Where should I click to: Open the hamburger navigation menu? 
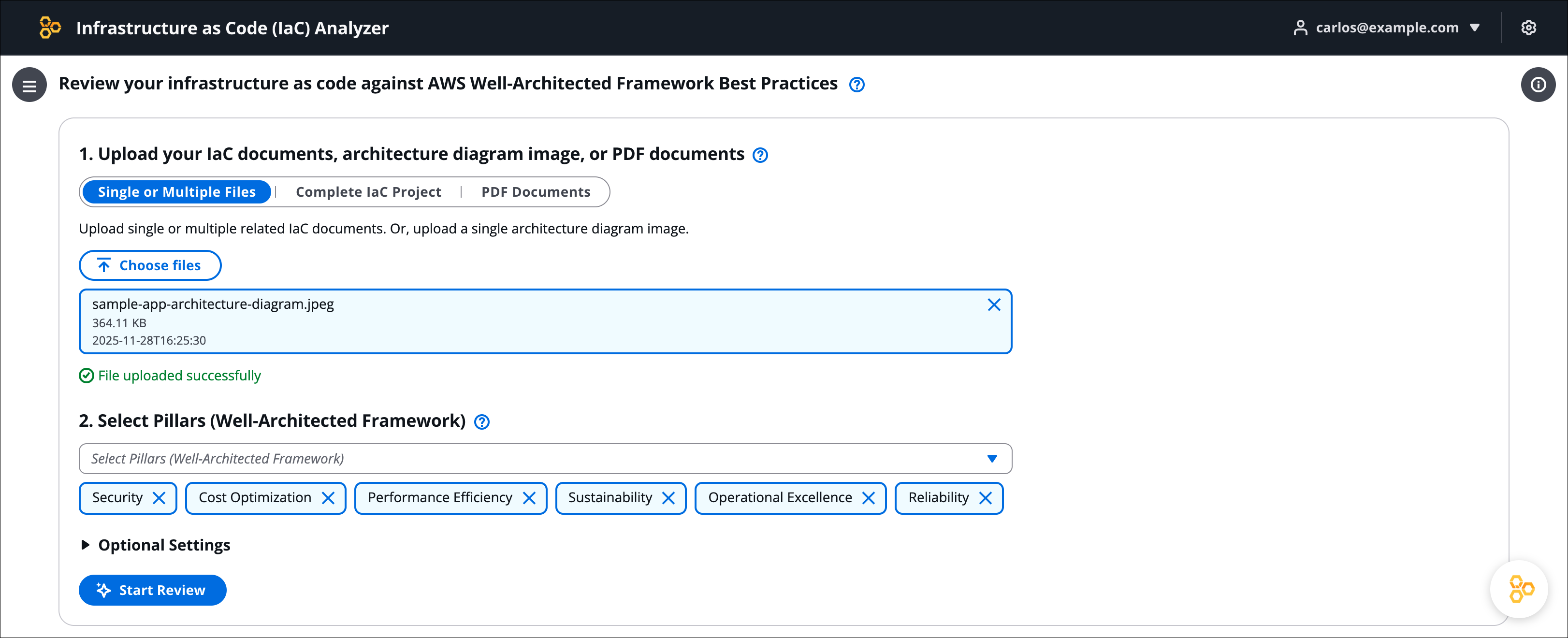pyautogui.click(x=29, y=85)
